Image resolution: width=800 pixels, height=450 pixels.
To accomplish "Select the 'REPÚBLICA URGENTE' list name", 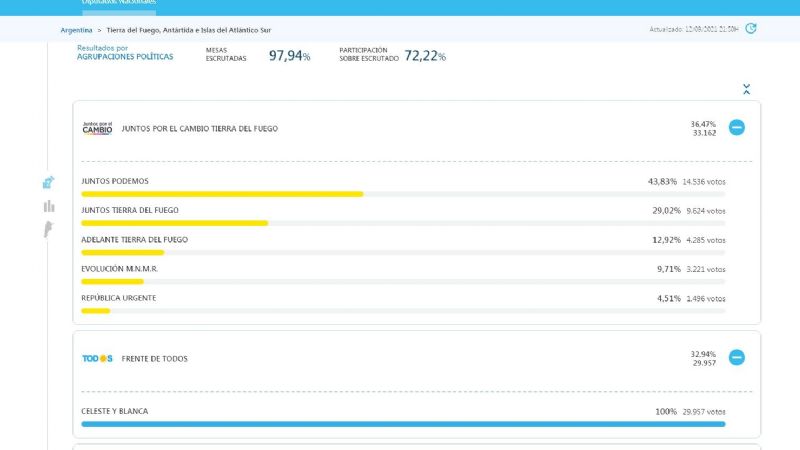I will coord(118,298).
